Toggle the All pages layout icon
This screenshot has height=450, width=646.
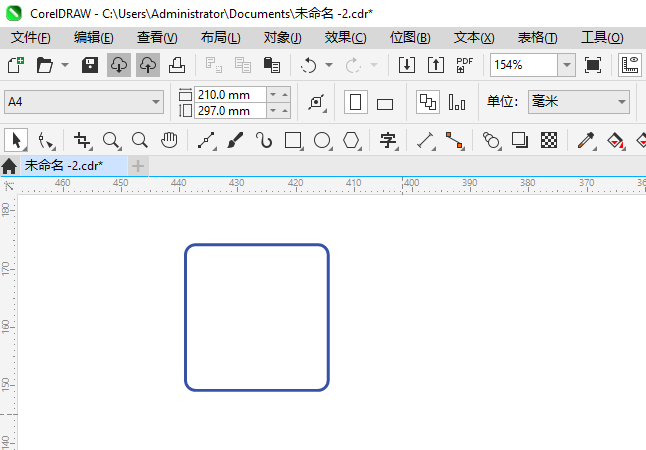coord(428,102)
